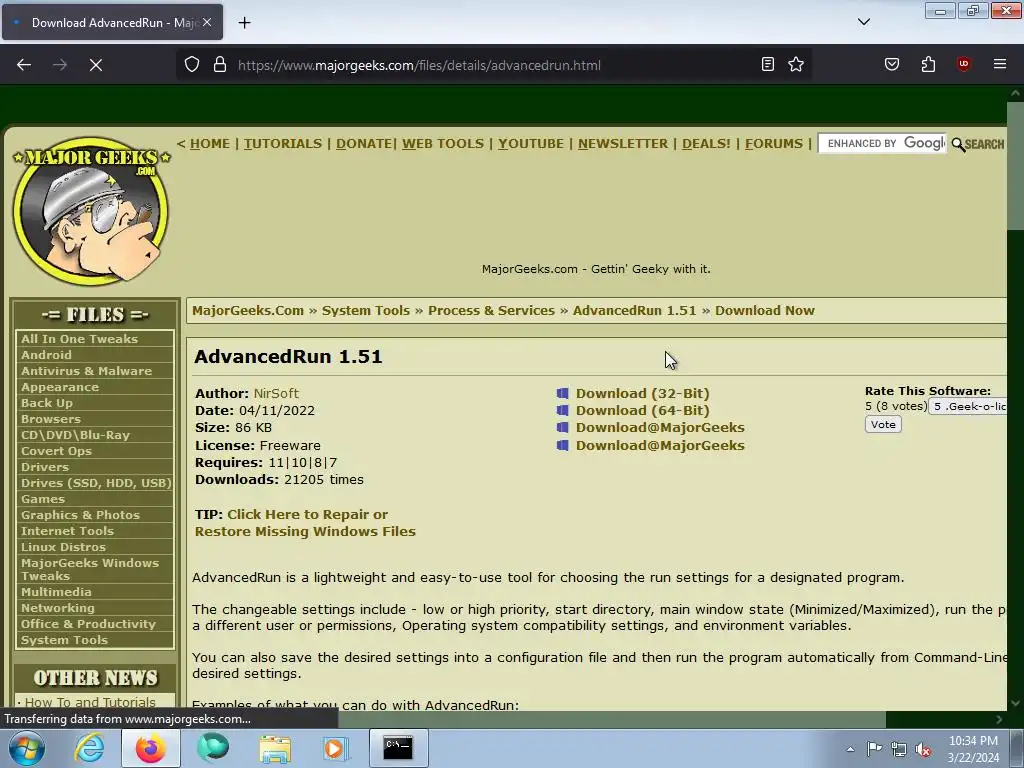Click the padlock site security icon
Image resolution: width=1024 pixels, height=768 pixels.
tap(220, 65)
